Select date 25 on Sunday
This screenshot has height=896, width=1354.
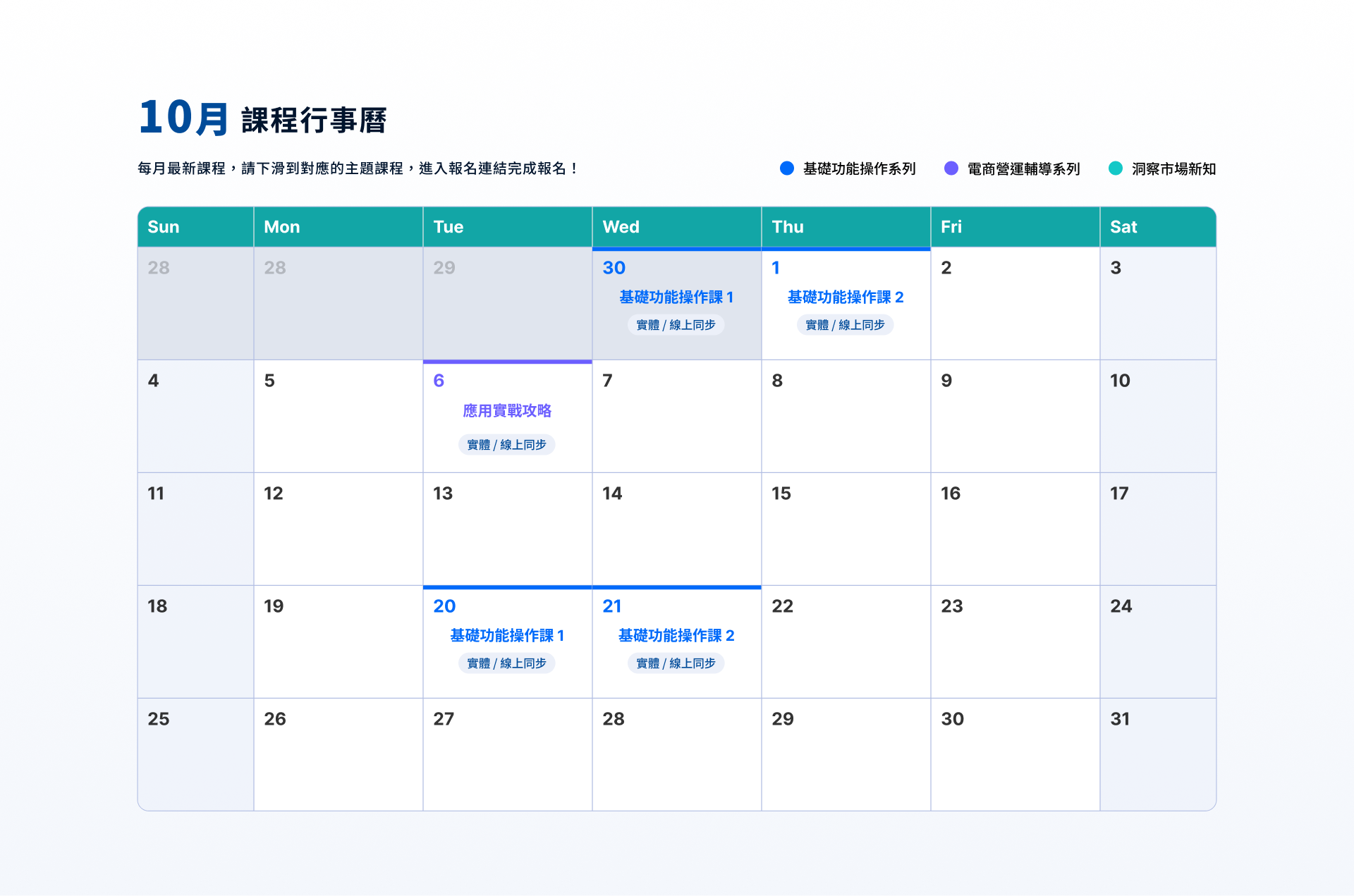click(x=159, y=719)
